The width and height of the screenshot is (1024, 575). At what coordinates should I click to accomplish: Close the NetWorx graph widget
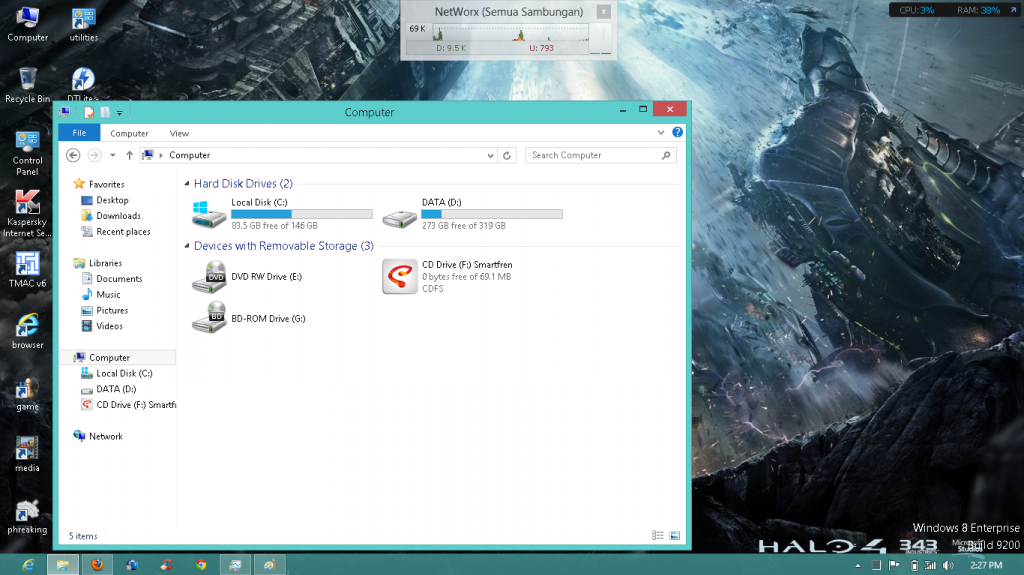click(604, 12)
